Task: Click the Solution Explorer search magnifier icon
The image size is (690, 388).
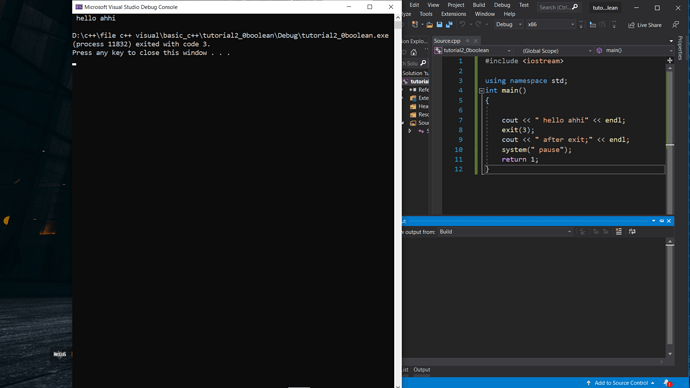Action: pos(423,63)
